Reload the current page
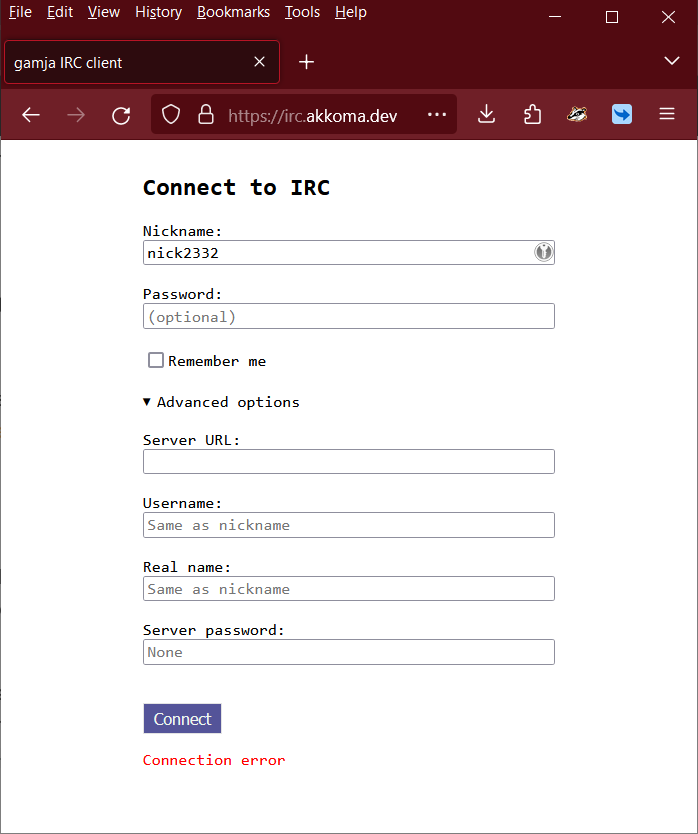The height and width of the screenshot is (834, 698). [121, 115]
